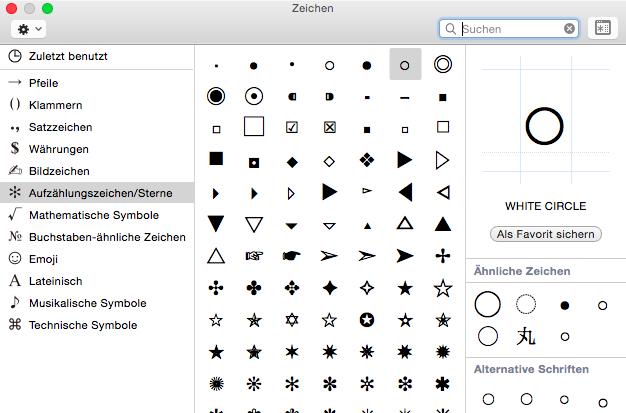
Task: Select the Bildzeichen category
Action: (97, 171)
